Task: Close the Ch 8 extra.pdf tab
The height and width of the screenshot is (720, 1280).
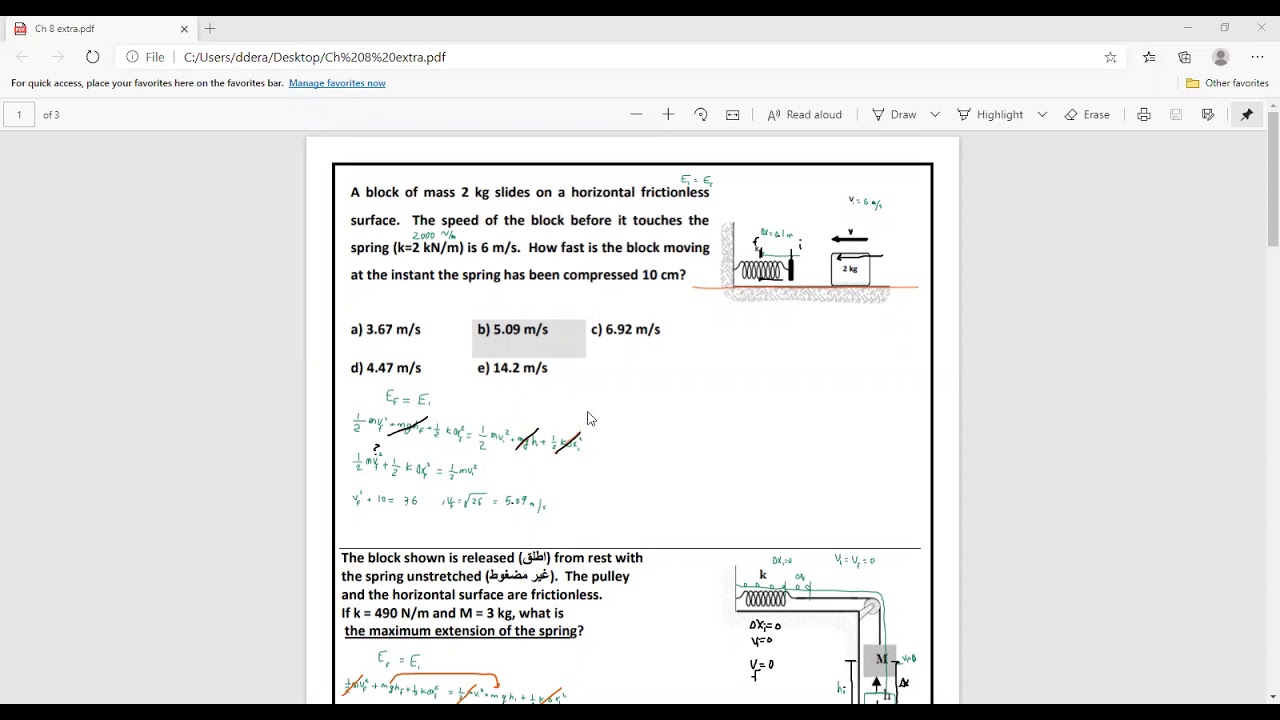Action: point(184,29)
